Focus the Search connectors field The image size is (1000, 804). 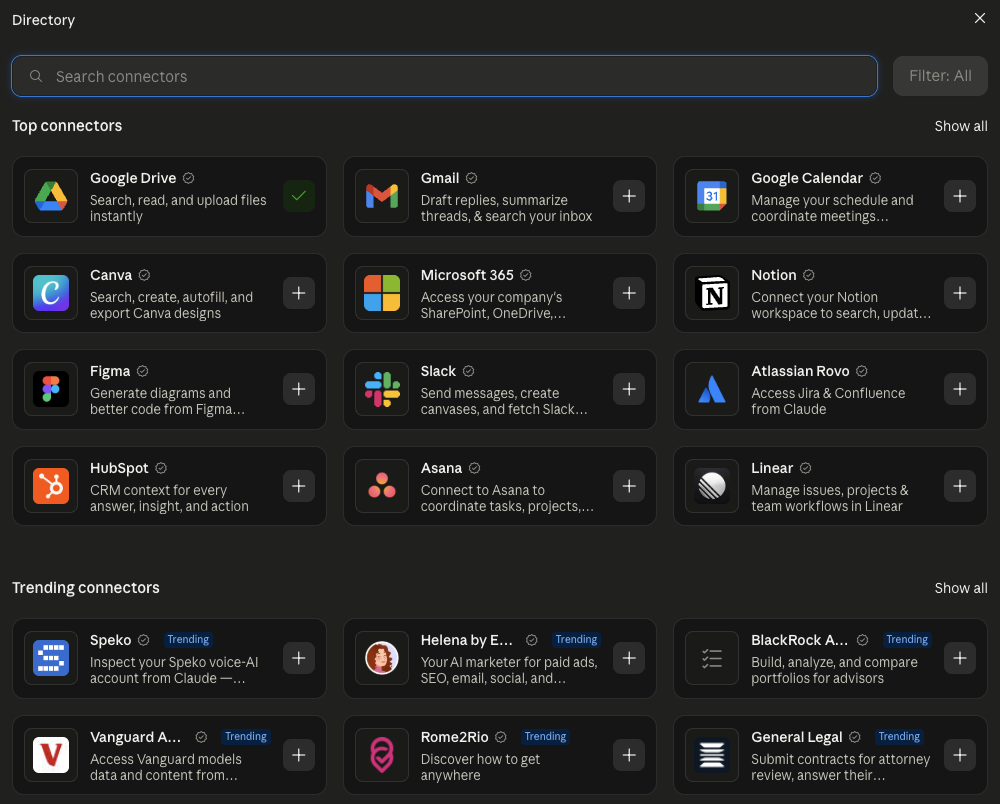(x=445, y=76)
